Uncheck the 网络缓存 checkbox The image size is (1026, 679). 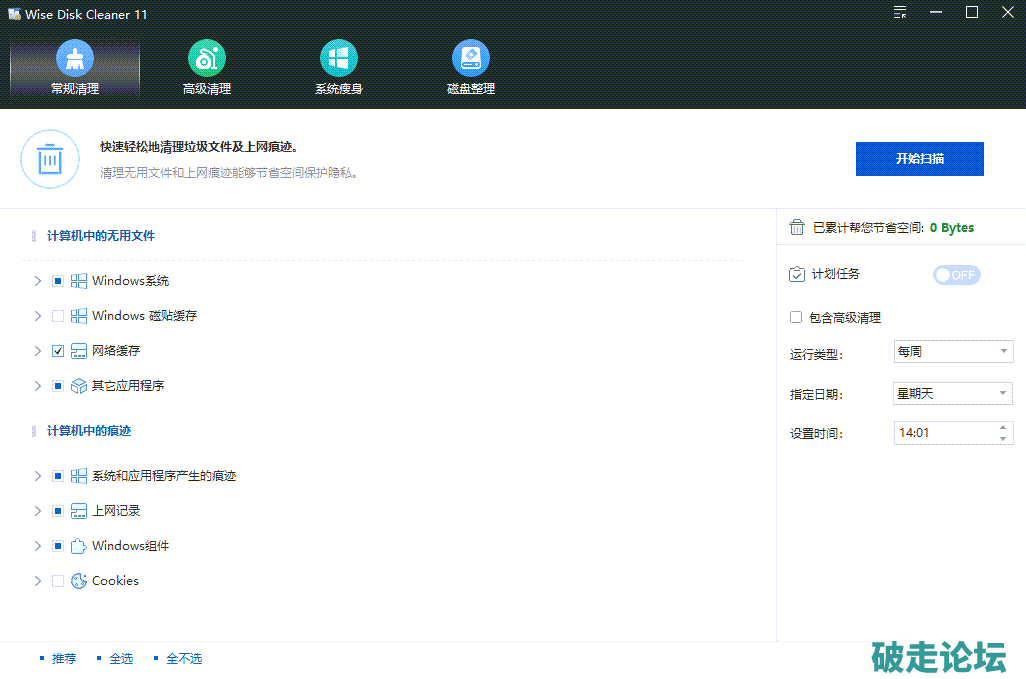click(58, 351)
